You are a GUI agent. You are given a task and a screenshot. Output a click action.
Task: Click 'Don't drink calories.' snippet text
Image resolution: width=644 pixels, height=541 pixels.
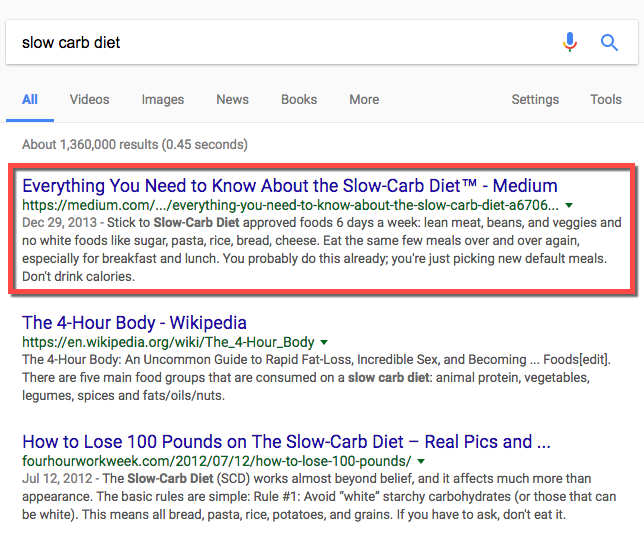78,276
